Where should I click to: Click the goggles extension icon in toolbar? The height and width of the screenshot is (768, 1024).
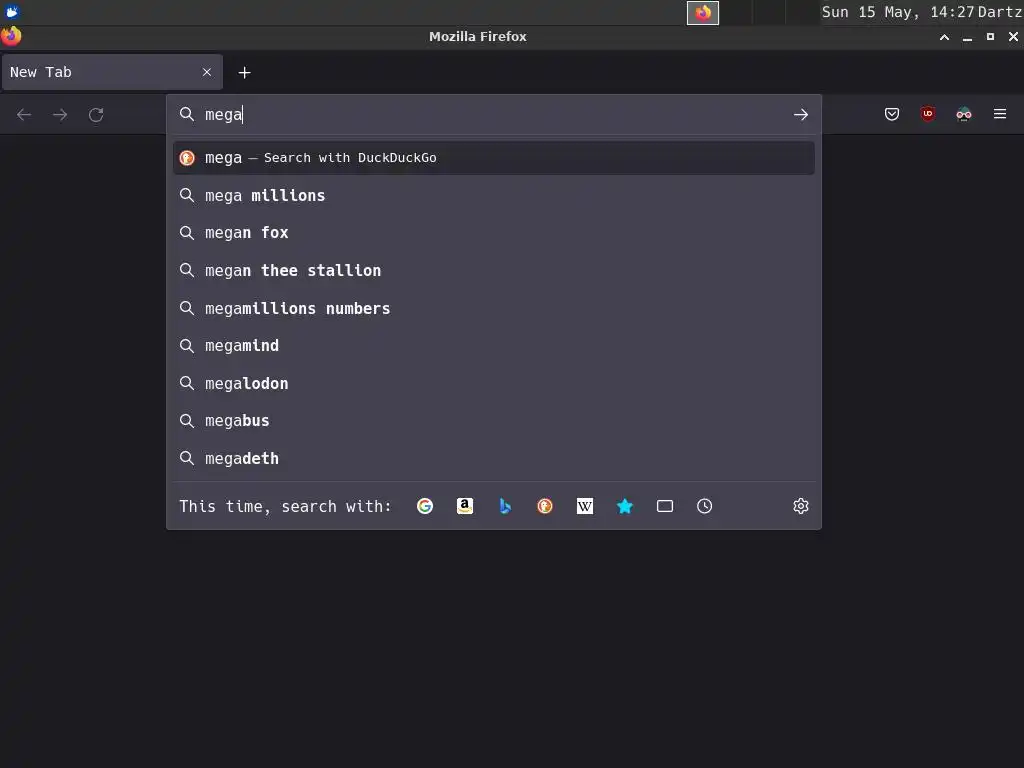click(x=964, y=114)
